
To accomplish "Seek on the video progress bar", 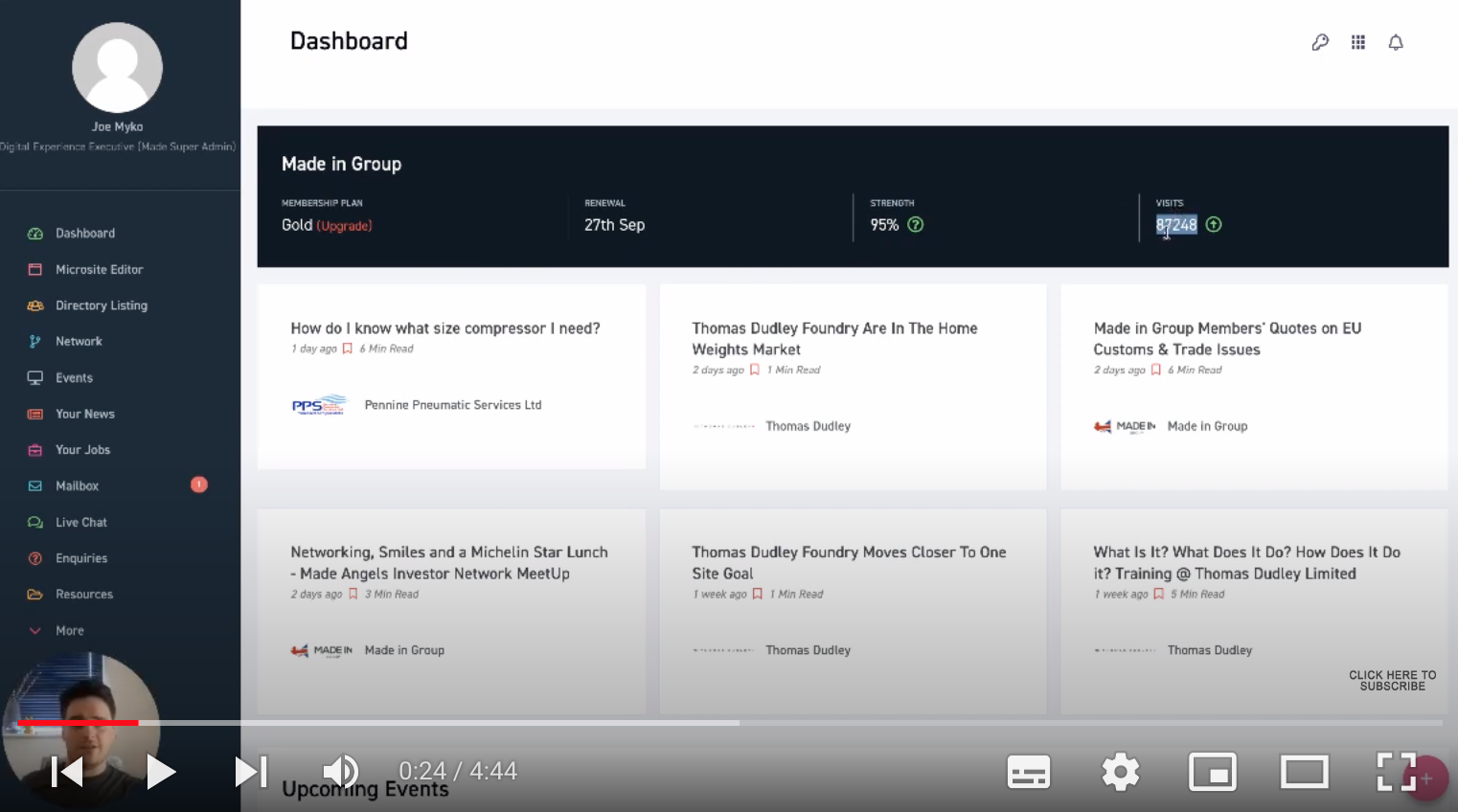I will click(729, 723).
